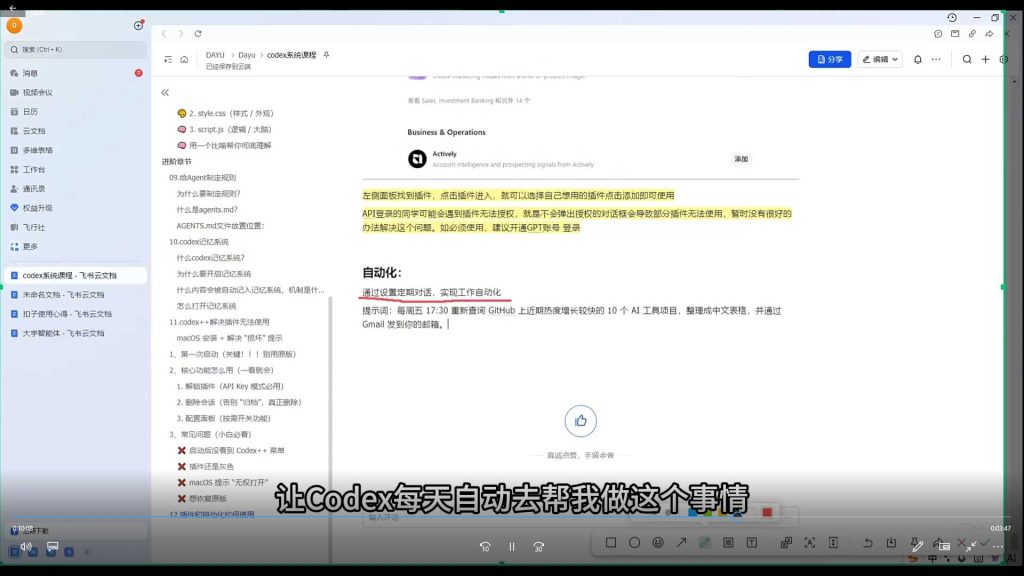Image resolution: width=1024 pixels, height=576 pixels.
Task: Pick the red annotation color swatch
Action: coord(767,513)
